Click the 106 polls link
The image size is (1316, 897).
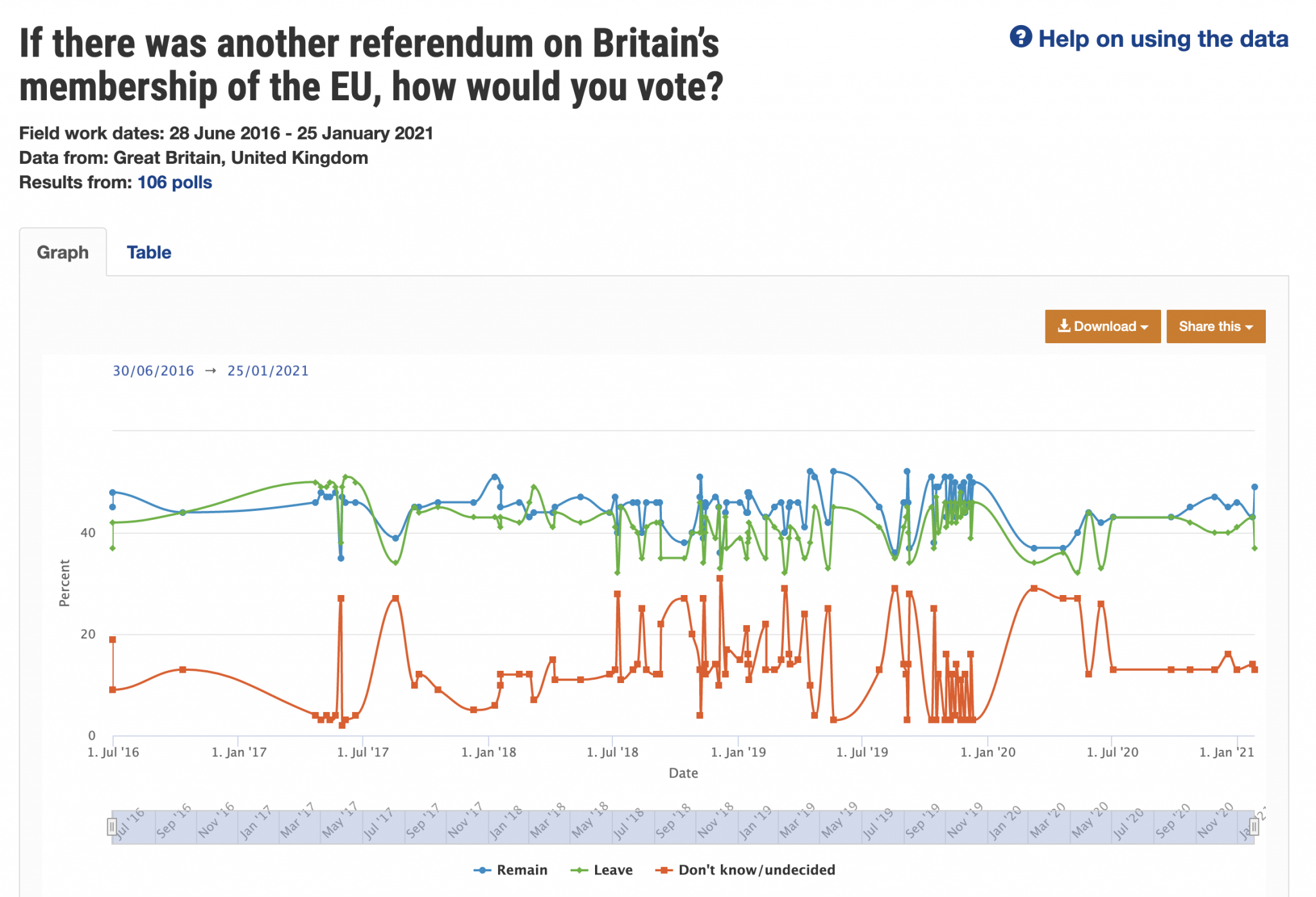click(175, 182)
